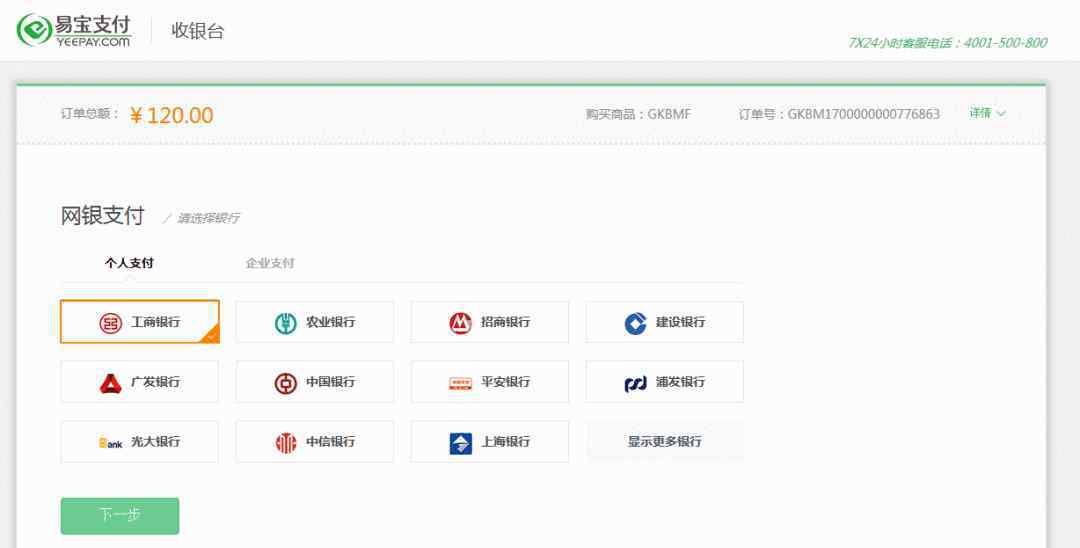This screenshot has height=548, width=1080.
Task: Choose the 光大银行 label text
Action: 156,441
